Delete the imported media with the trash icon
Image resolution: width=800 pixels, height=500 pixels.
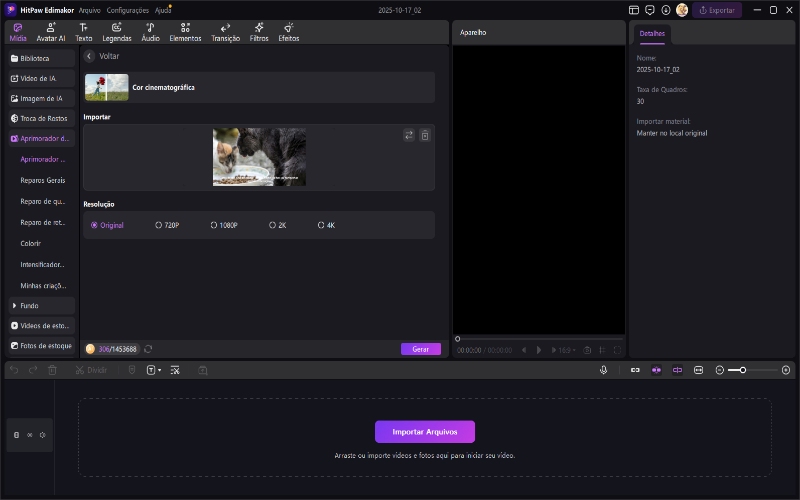pos(424,135)
